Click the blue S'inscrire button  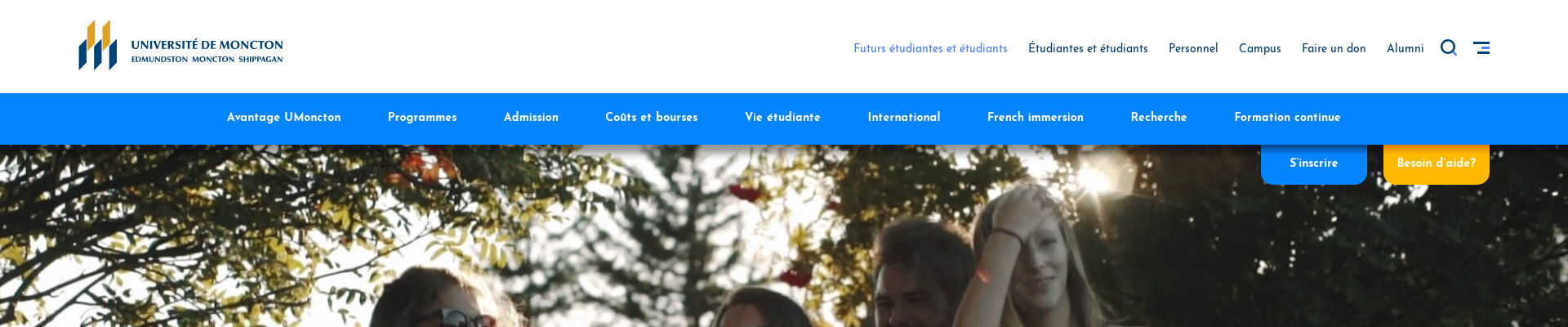point(1313,163)
